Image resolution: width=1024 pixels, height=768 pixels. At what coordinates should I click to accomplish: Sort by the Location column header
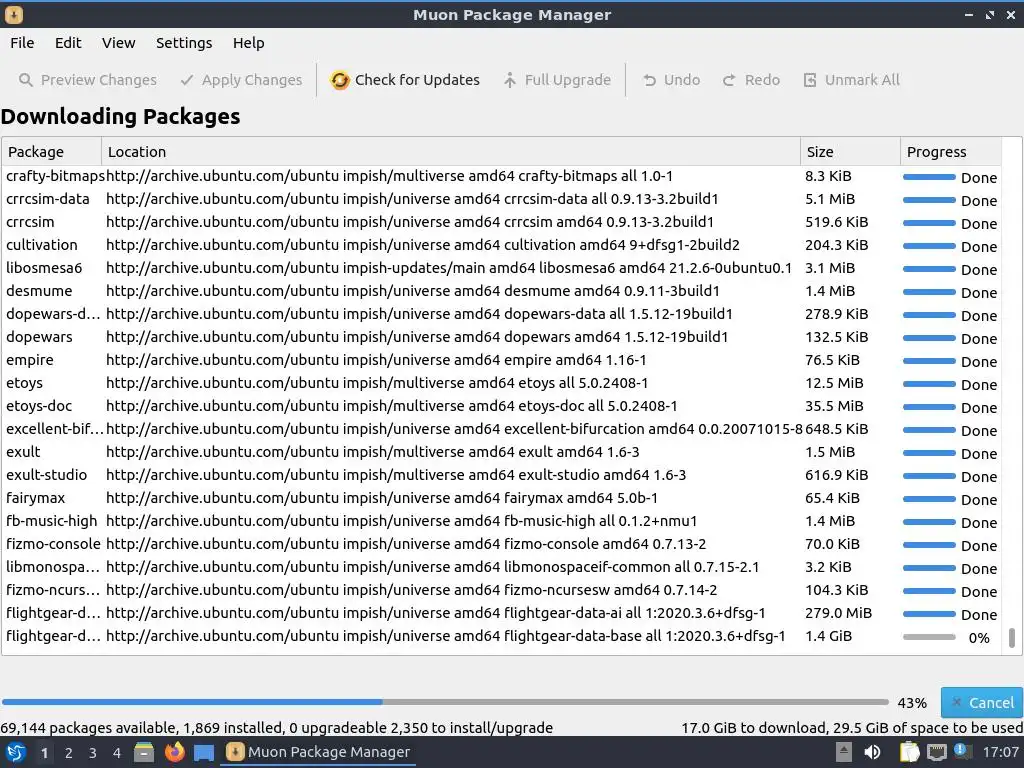coord(451,152)
